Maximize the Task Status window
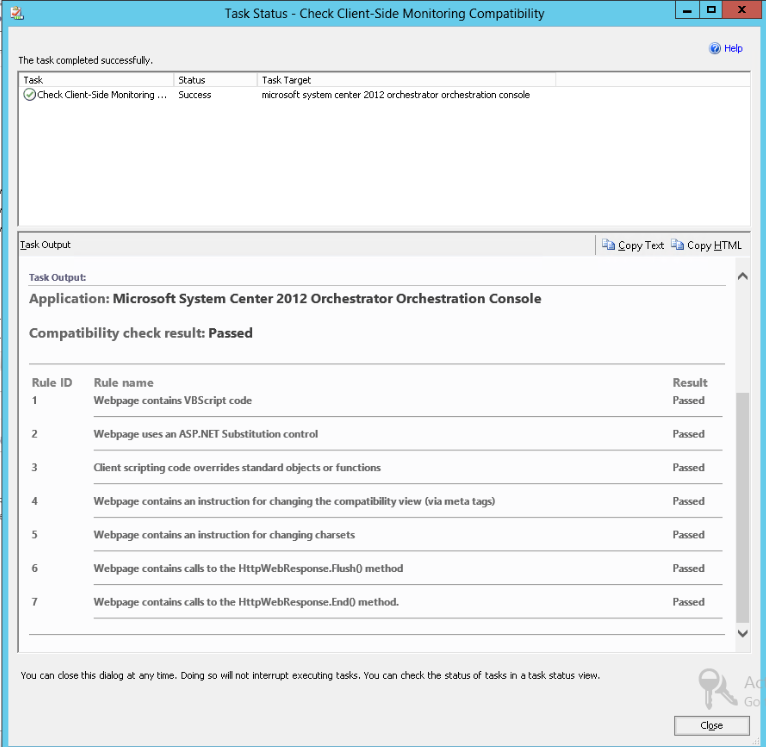 709,11
